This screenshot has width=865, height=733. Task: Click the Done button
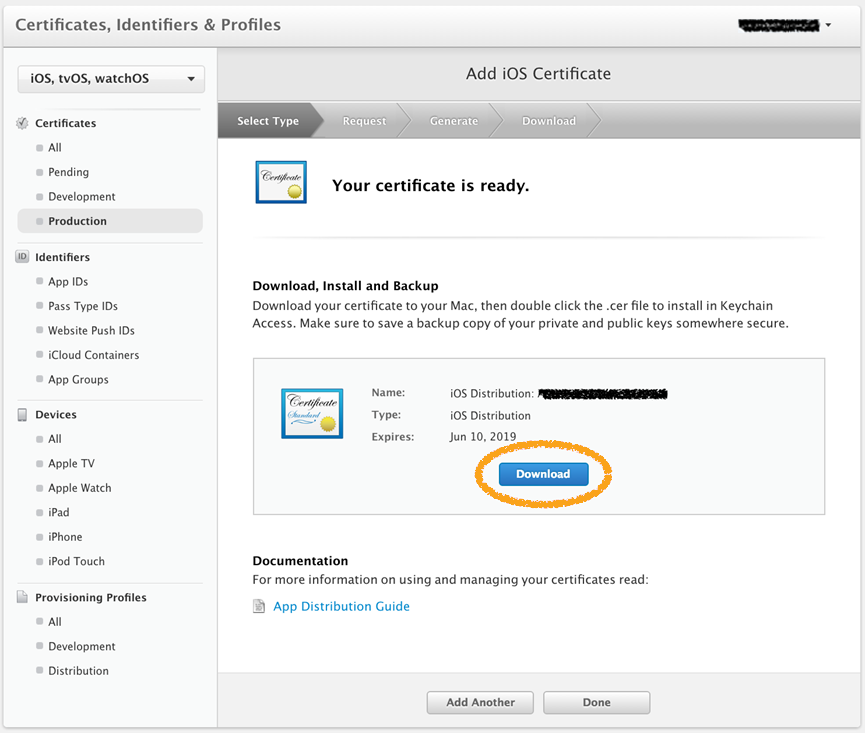click(x=596, y=702)
